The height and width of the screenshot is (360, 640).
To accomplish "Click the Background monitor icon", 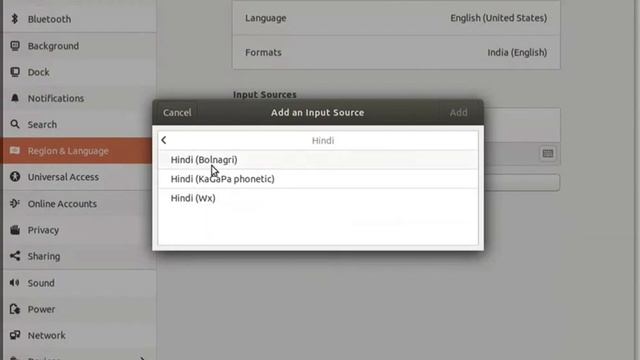I will pos(15,46).
